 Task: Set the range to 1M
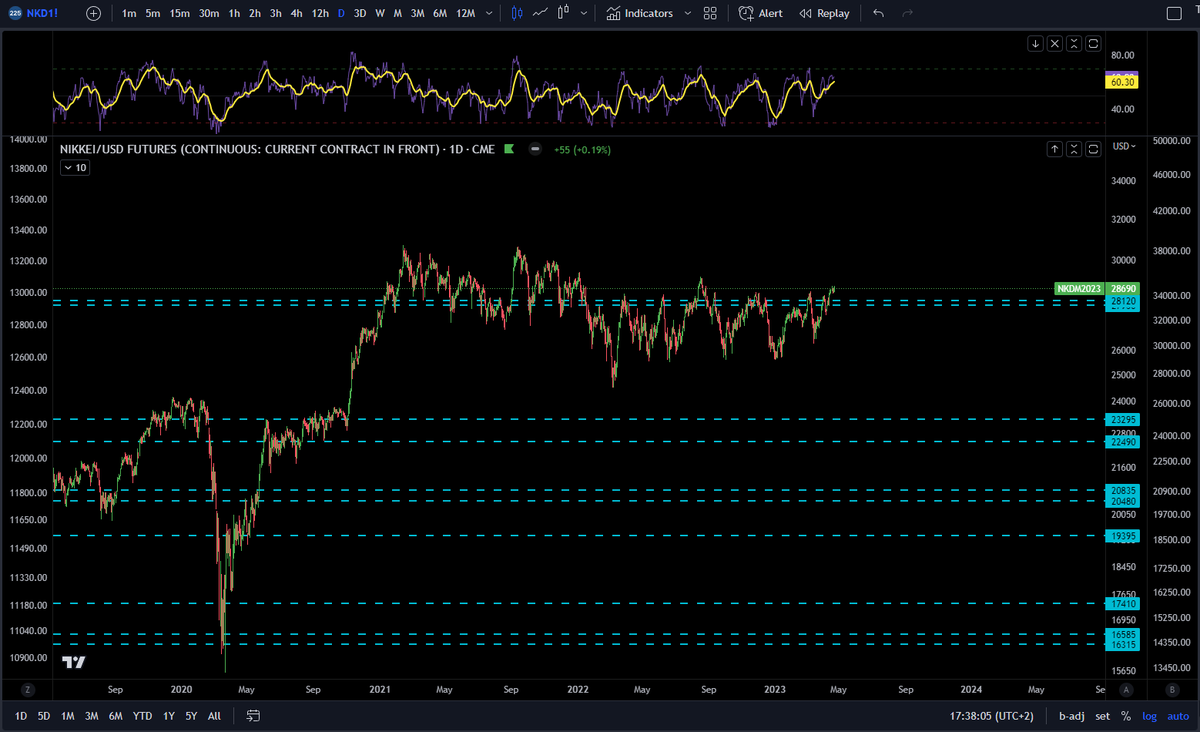tap(68, 716)
